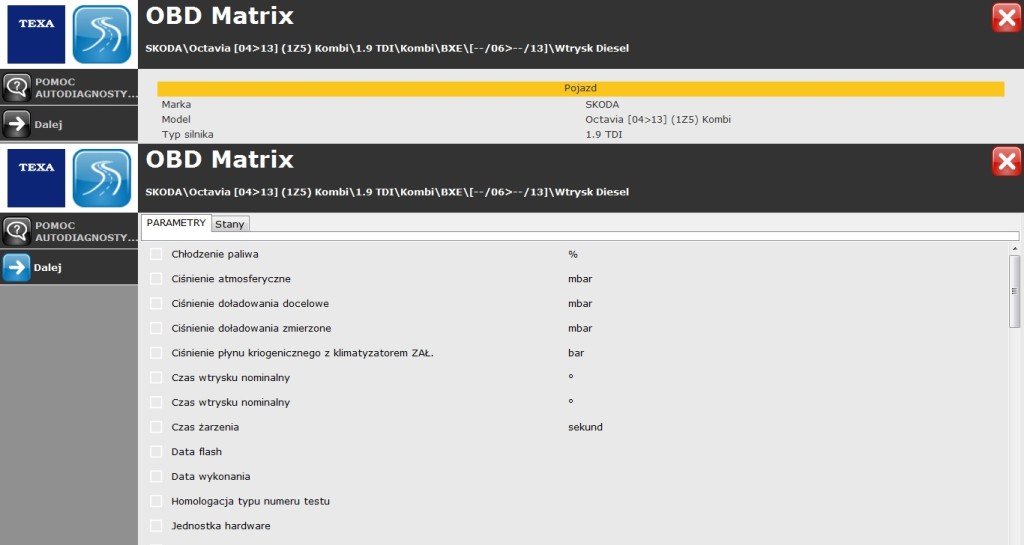Viewport: 1024px width, 545px height.
Task: Click 'mbar' unit of Ciśnienie atmosferyczne
Action: tap(580, 279)
